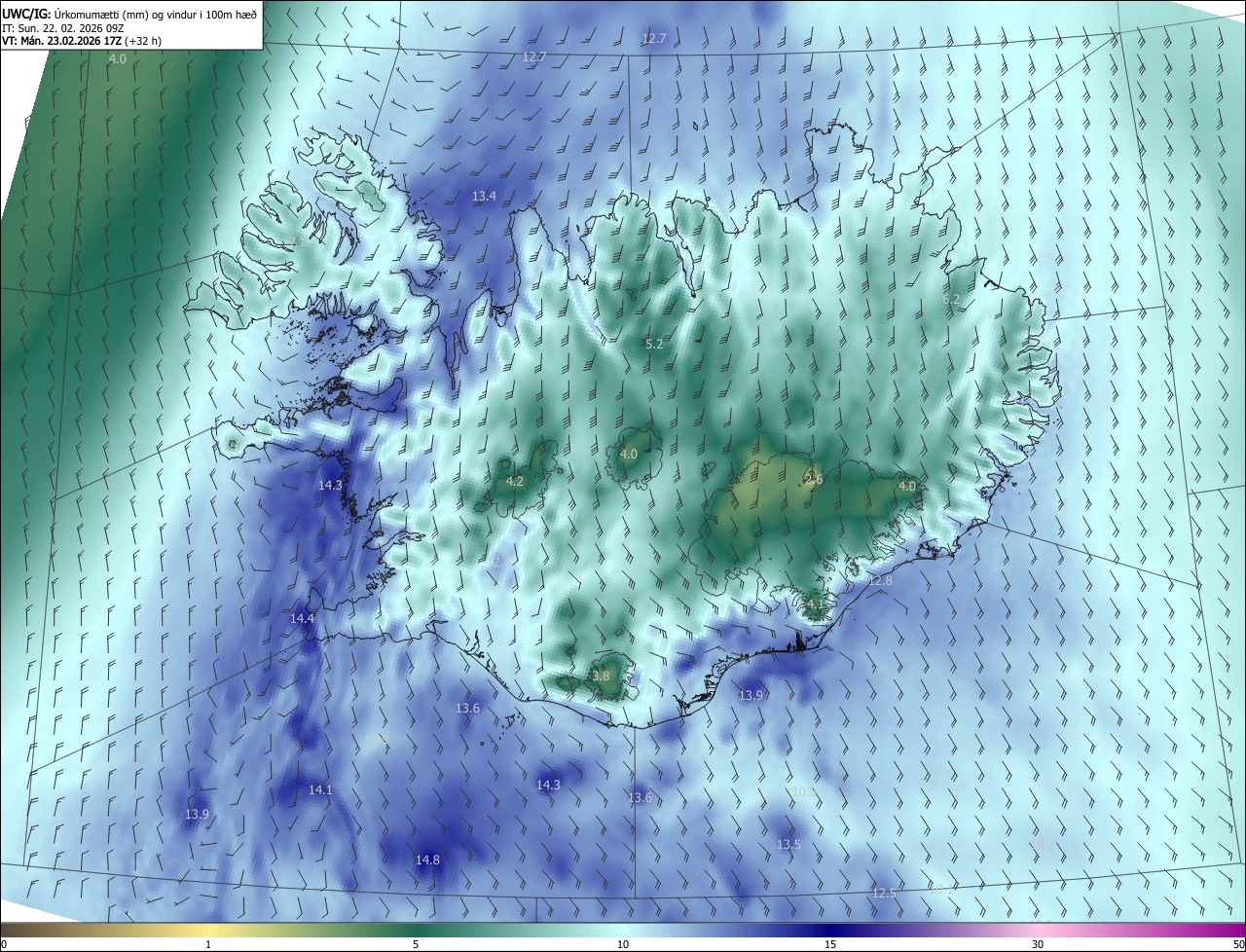The width and height of the screenshot is (1246, 952).
Task: Click the 13.5 value label over the sea
Action: [788, 845]
